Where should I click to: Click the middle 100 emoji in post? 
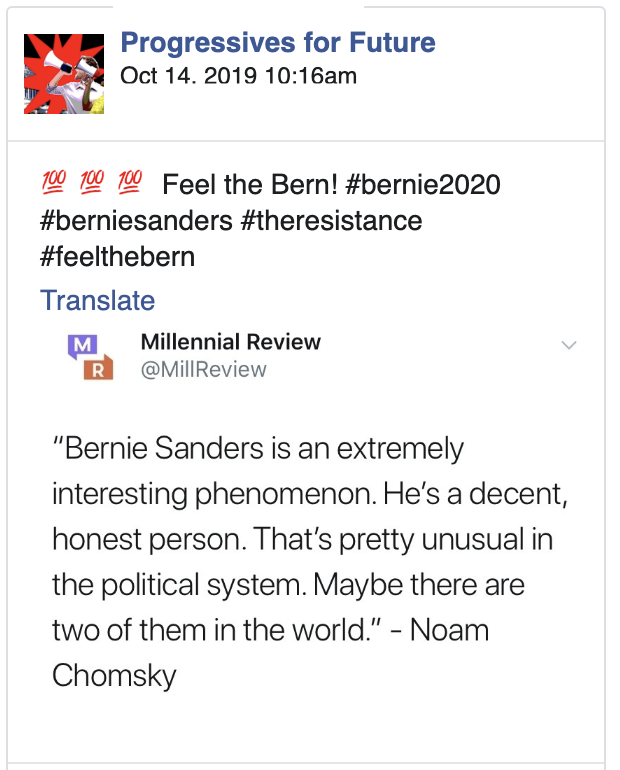pyautogui.click(x=92, y=183)
